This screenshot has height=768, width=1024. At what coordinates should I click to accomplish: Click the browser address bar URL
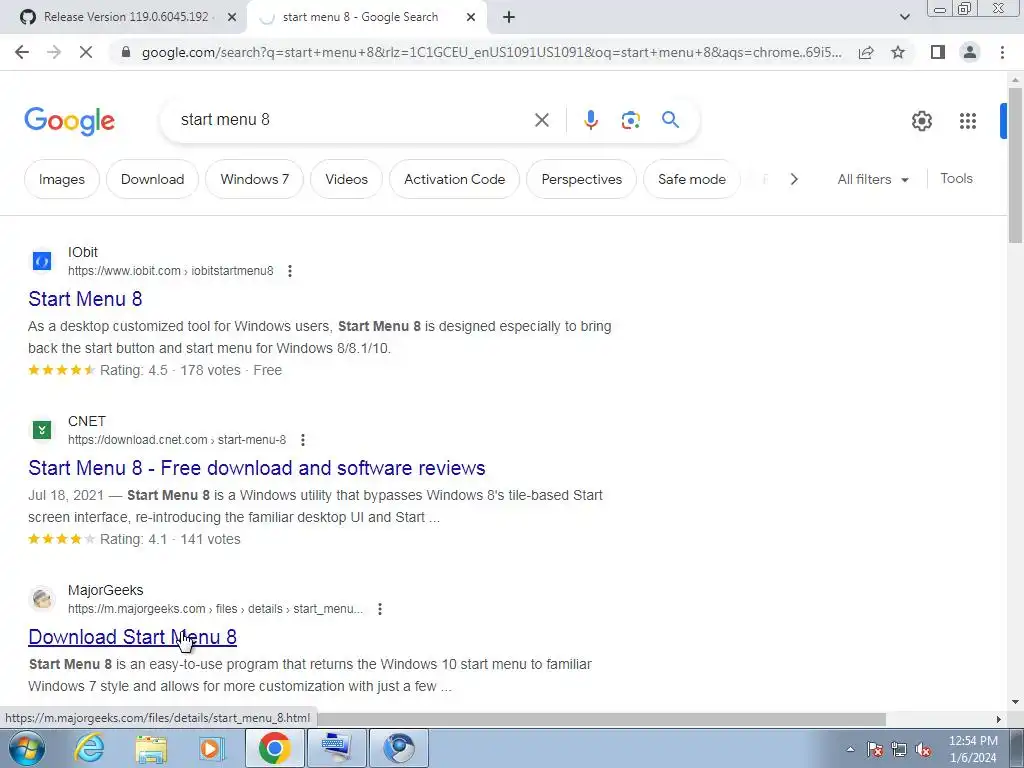[x=491, y=52]
